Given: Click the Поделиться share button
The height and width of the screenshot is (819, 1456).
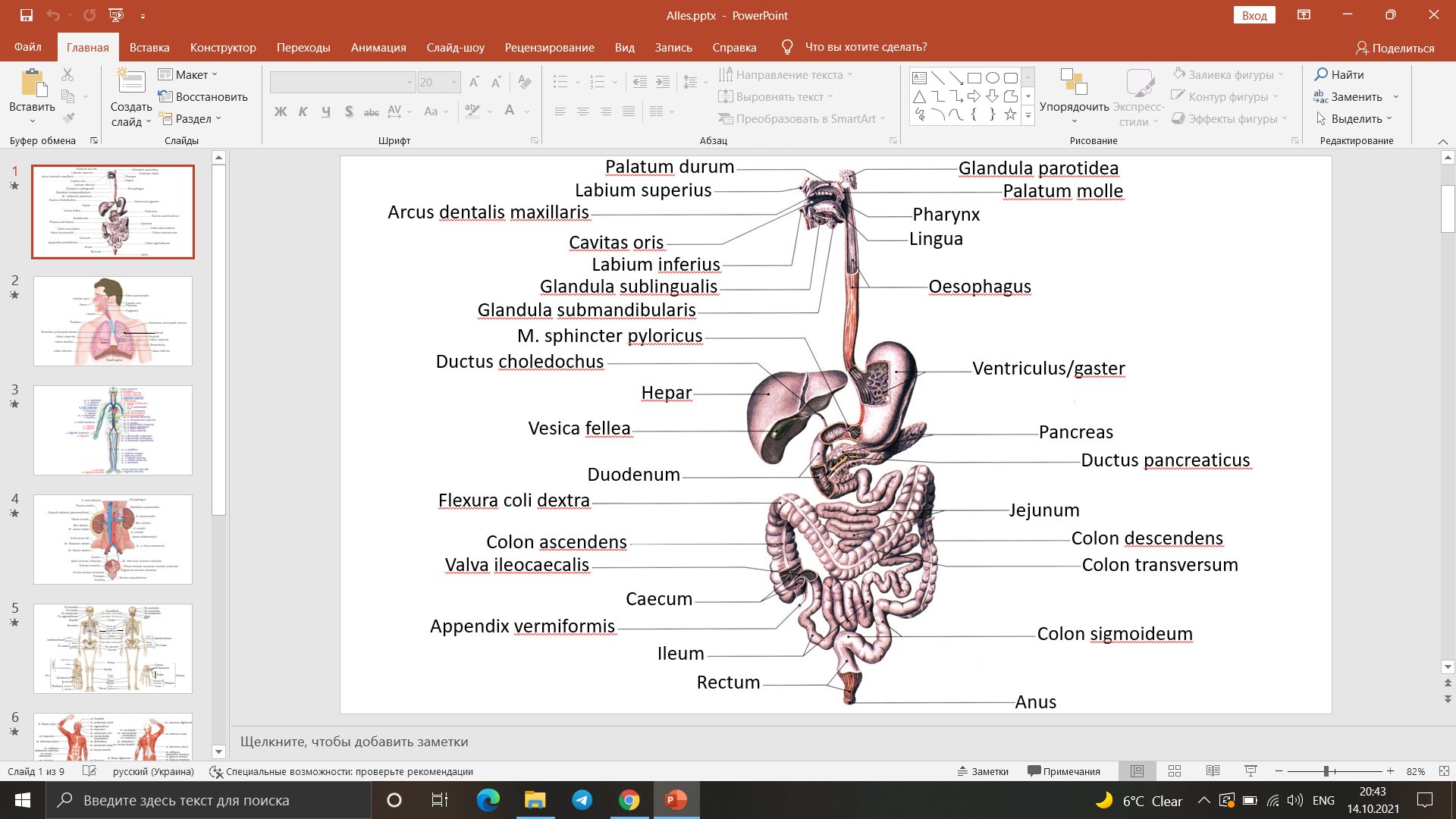Looking at the screenshot, I should point(1395,48).
